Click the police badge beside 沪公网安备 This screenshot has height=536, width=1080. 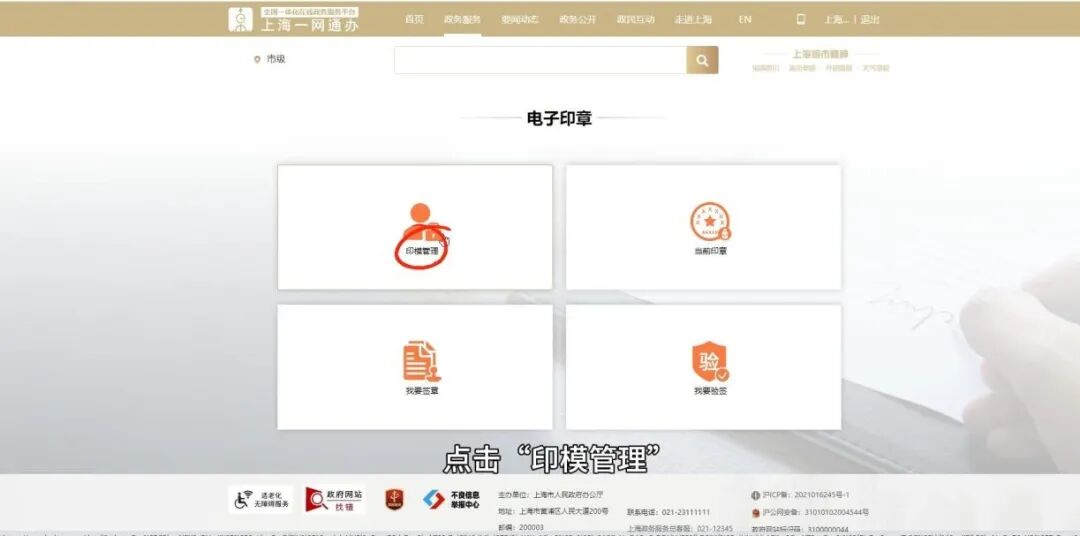756,513
